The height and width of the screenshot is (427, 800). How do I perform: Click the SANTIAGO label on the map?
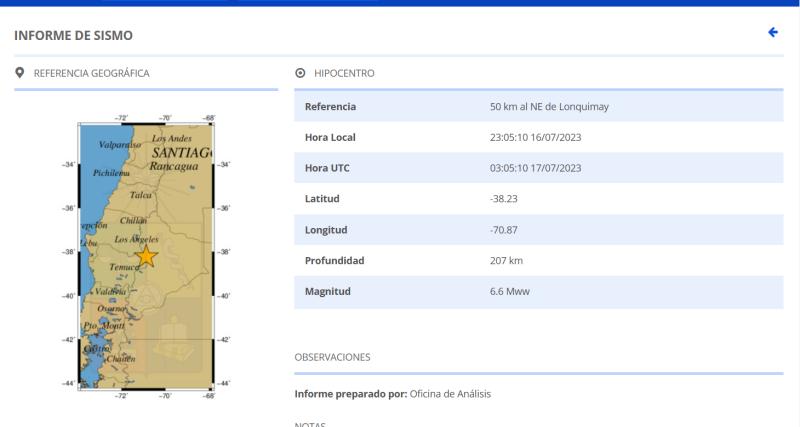click(x=182, y=153)
